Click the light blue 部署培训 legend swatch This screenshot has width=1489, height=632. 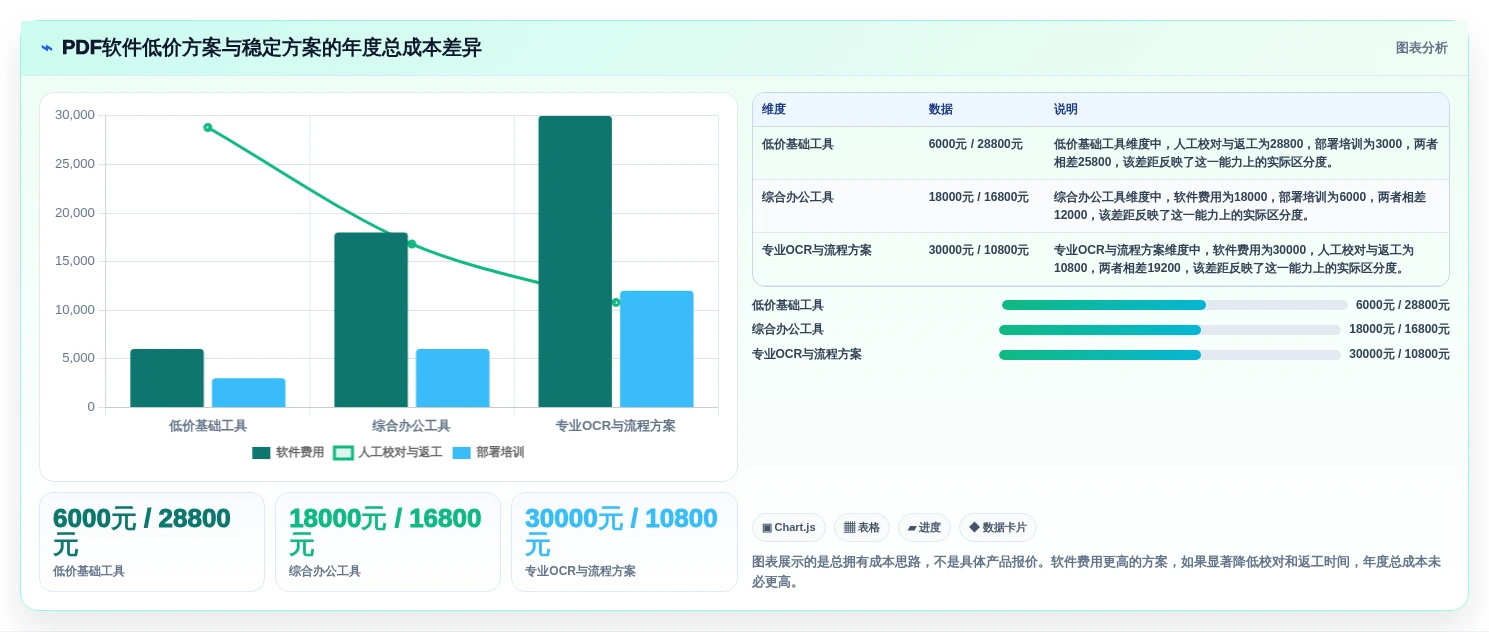coord(461,453)
